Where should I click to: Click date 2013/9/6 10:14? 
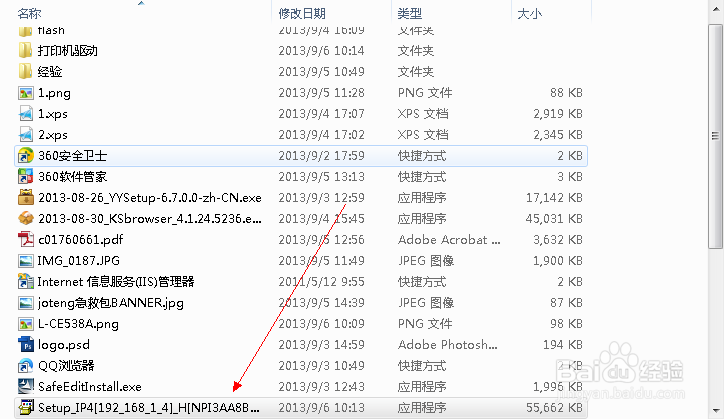coord(321,50)
